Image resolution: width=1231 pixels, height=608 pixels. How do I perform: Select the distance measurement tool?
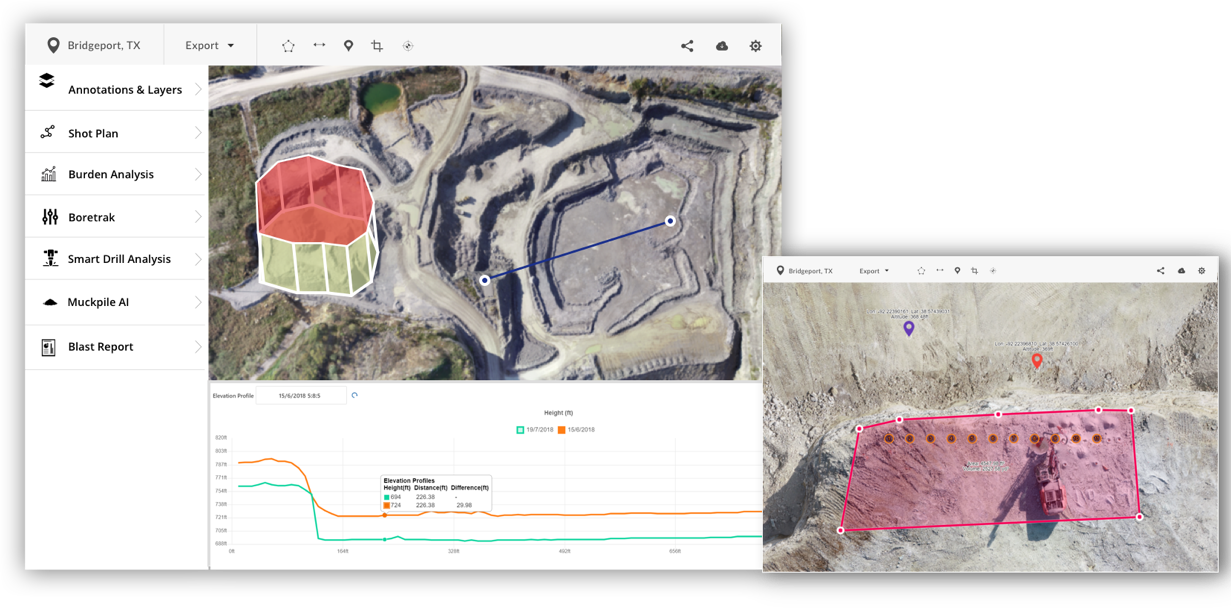coord(320,45)
